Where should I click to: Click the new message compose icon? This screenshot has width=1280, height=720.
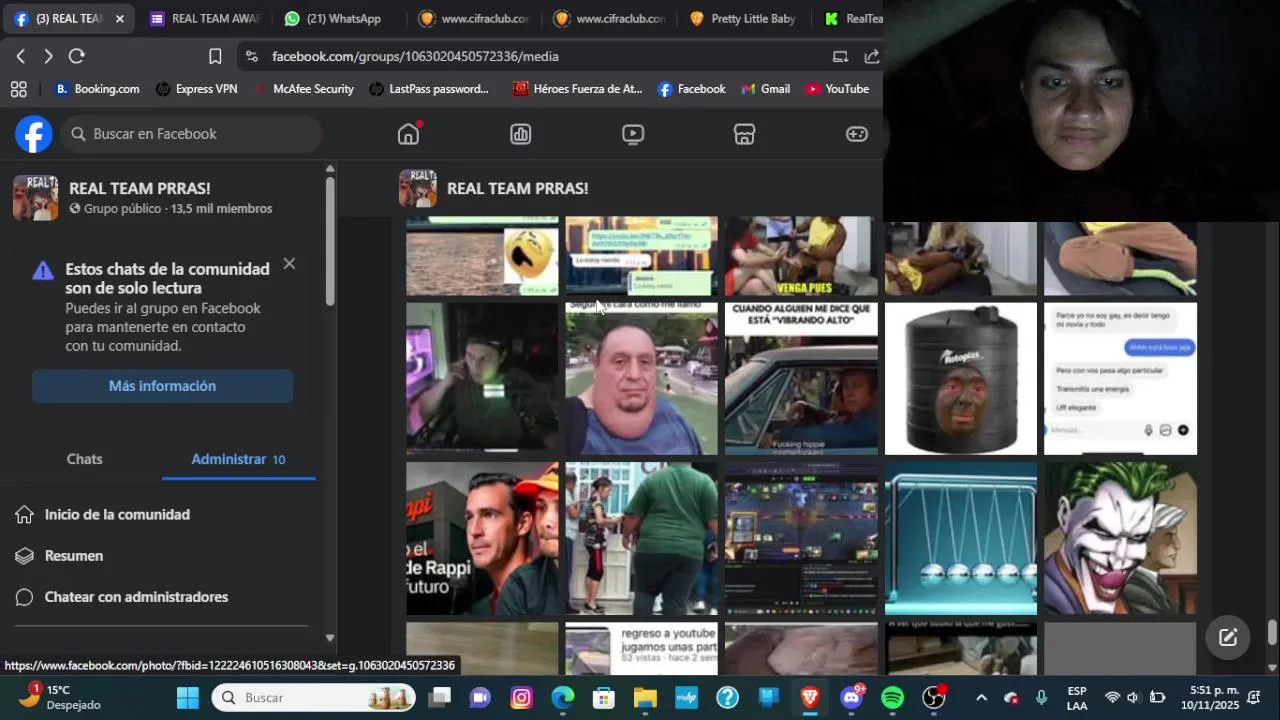pos(1228,637)
